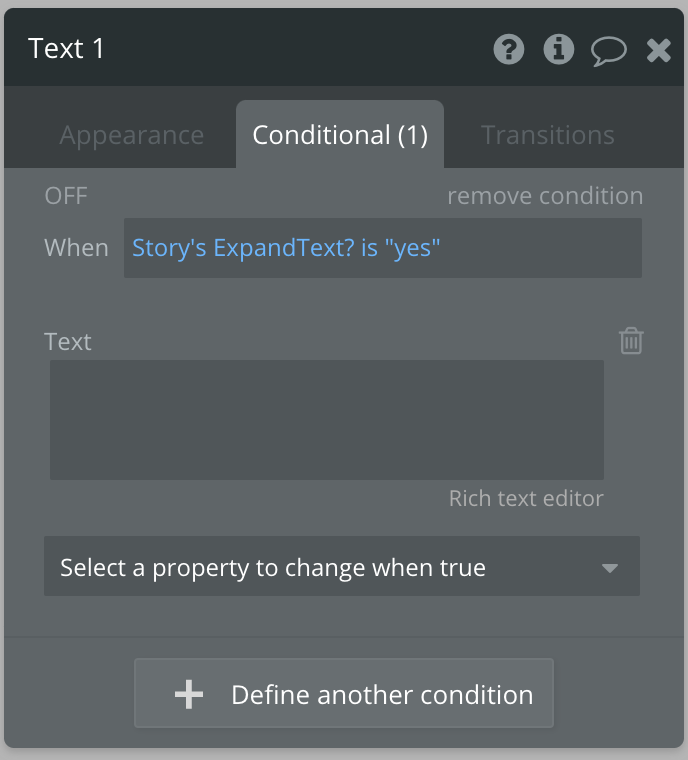Open the Transitions tab
Image resolution: width=688 pixels, height=760 pixels.
tap(547, 135)
